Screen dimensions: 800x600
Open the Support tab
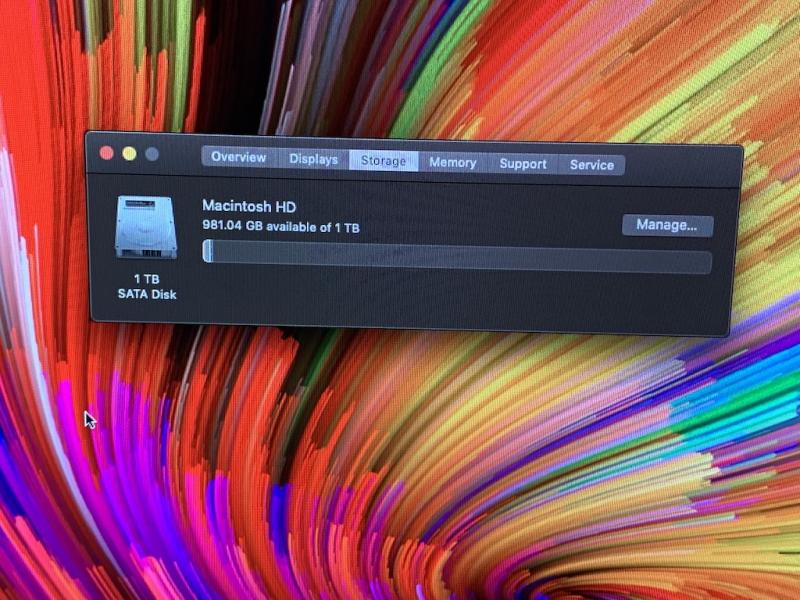[523, 164]
